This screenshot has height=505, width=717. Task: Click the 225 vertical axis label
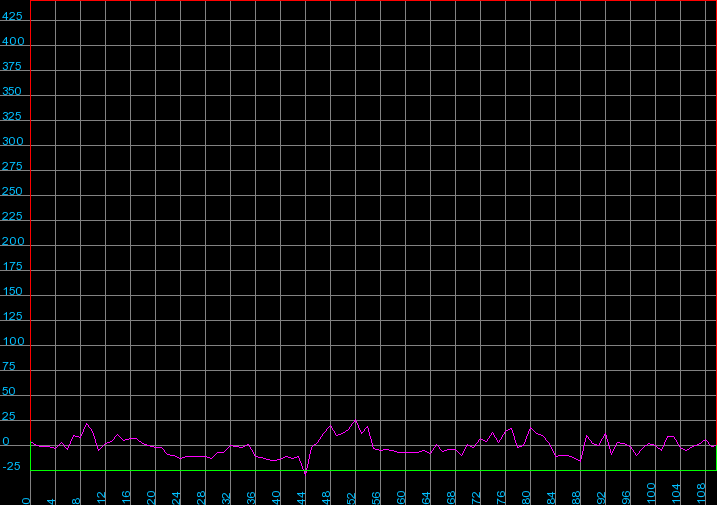pyautogui.click(x=12, y=216)
